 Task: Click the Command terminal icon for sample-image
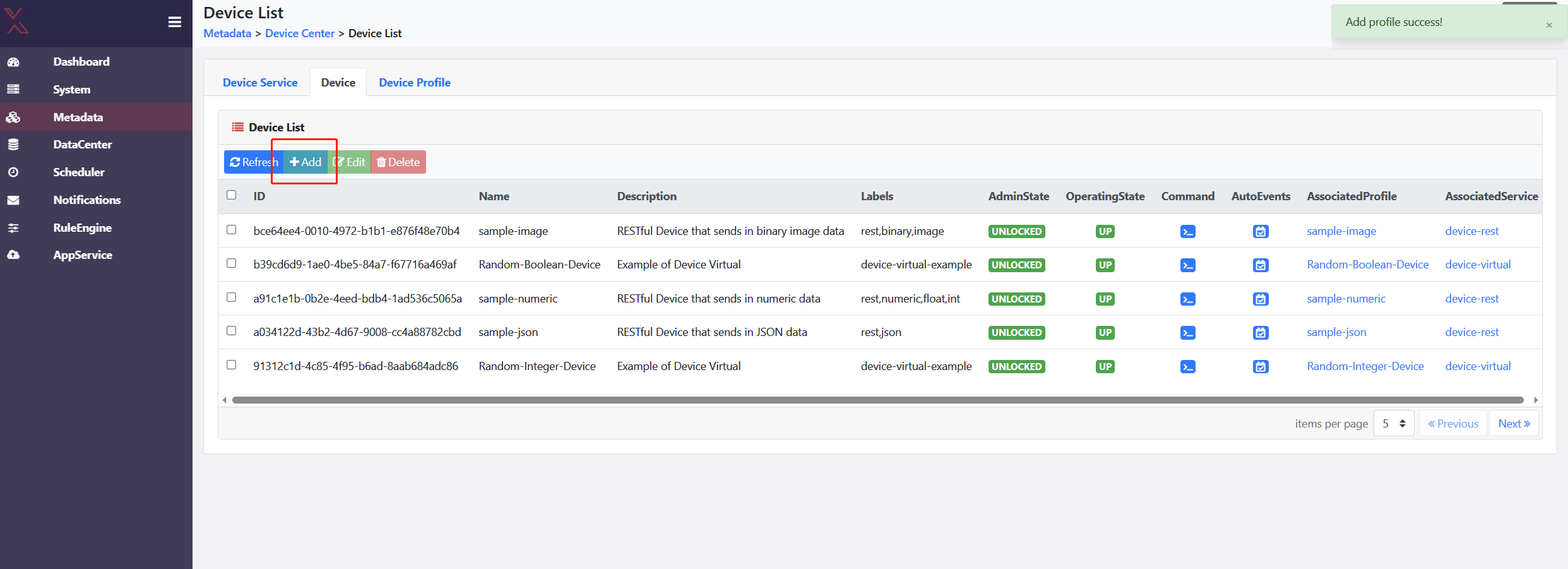(x=1187, y=231)
